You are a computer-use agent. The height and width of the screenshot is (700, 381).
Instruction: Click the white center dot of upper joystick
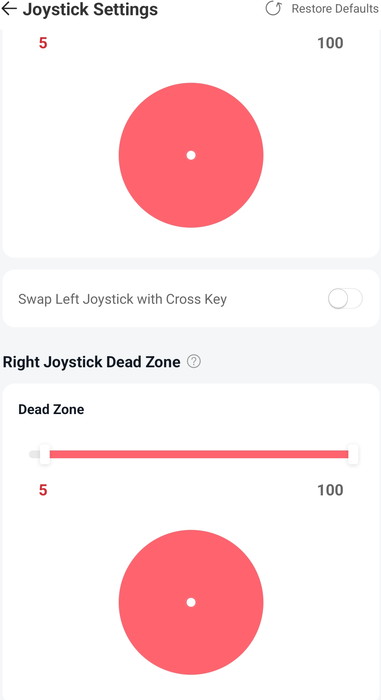191,155
